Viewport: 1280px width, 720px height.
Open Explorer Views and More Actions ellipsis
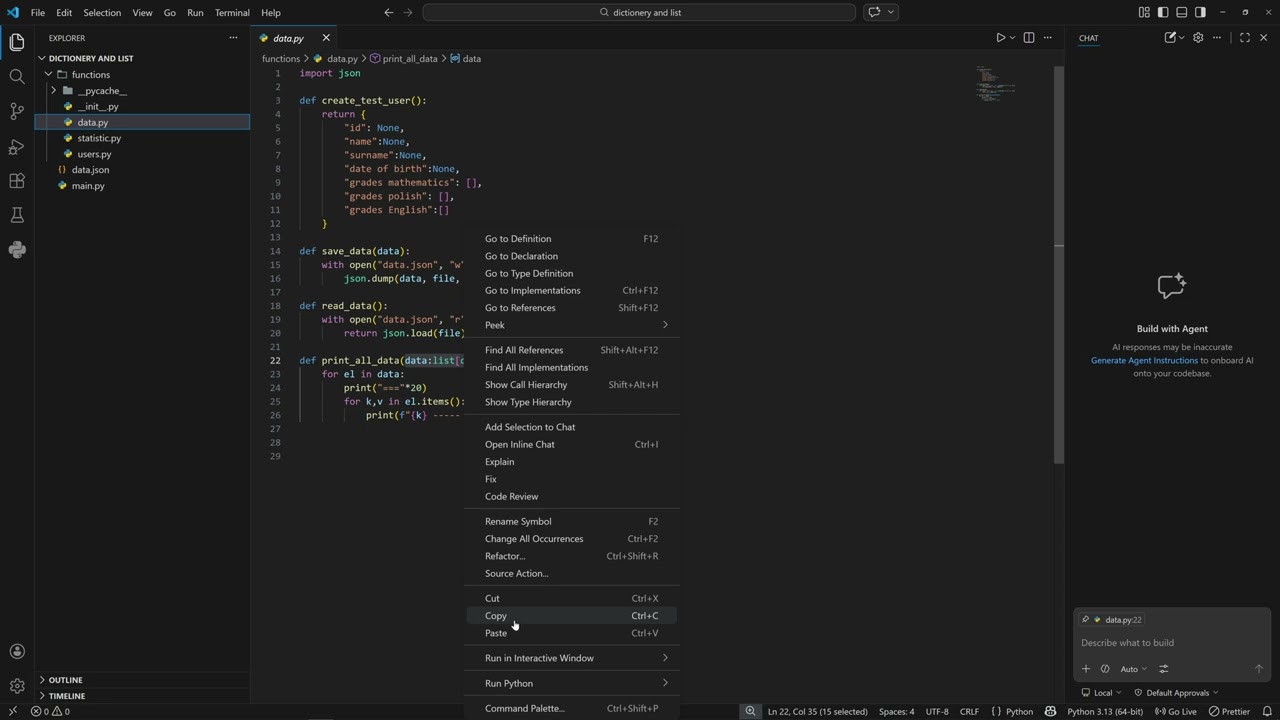(x=233, y=38)
